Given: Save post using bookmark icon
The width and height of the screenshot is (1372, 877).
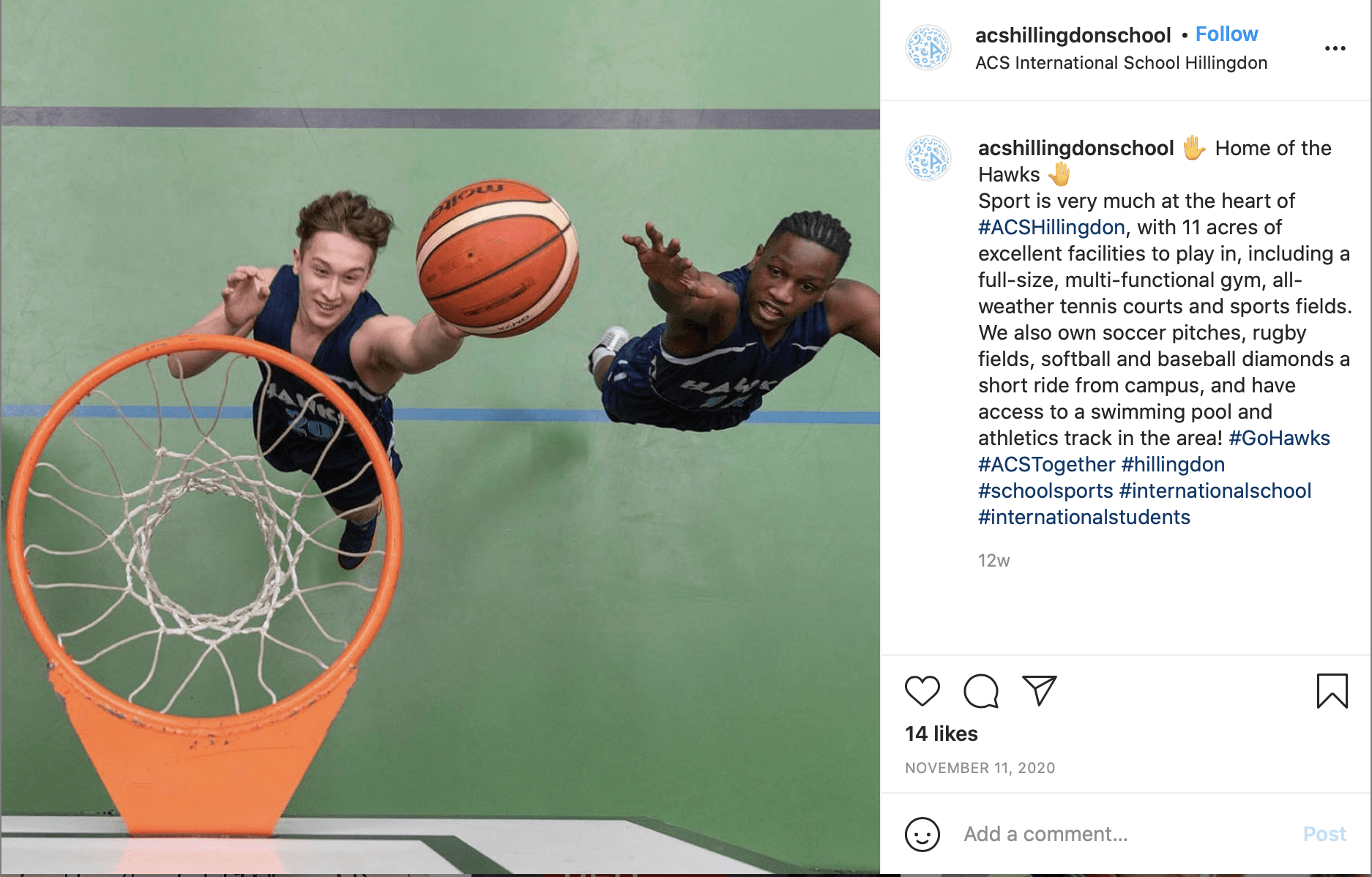Looking at the screenshot, I should pos(1332,691).
